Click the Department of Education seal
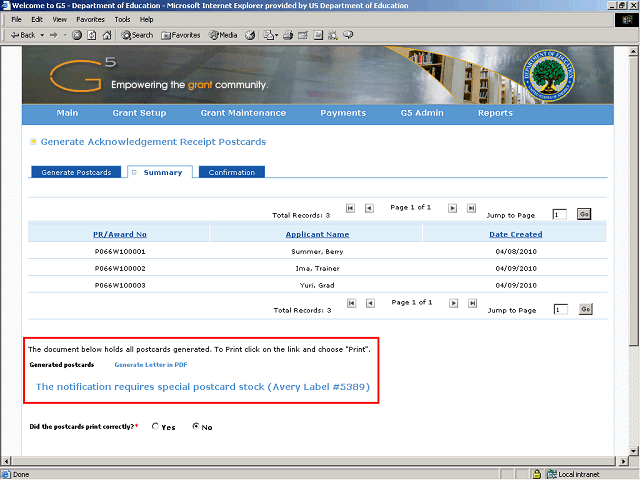 click(549, 76)
